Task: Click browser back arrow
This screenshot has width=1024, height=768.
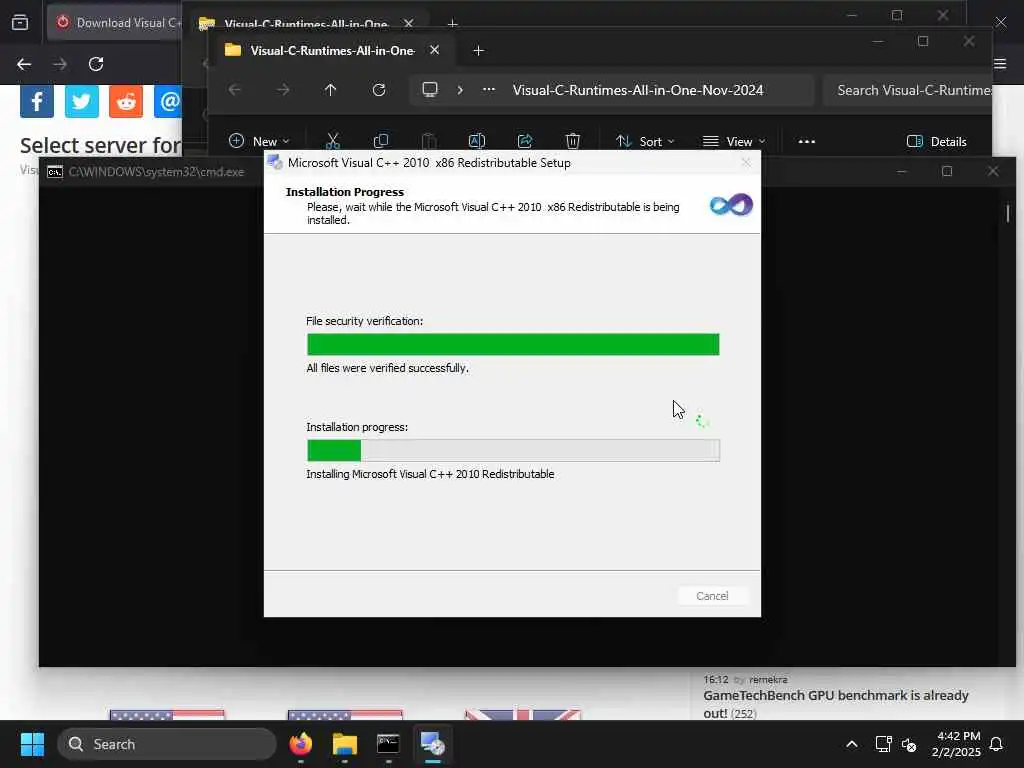Action: coord(24,64)
